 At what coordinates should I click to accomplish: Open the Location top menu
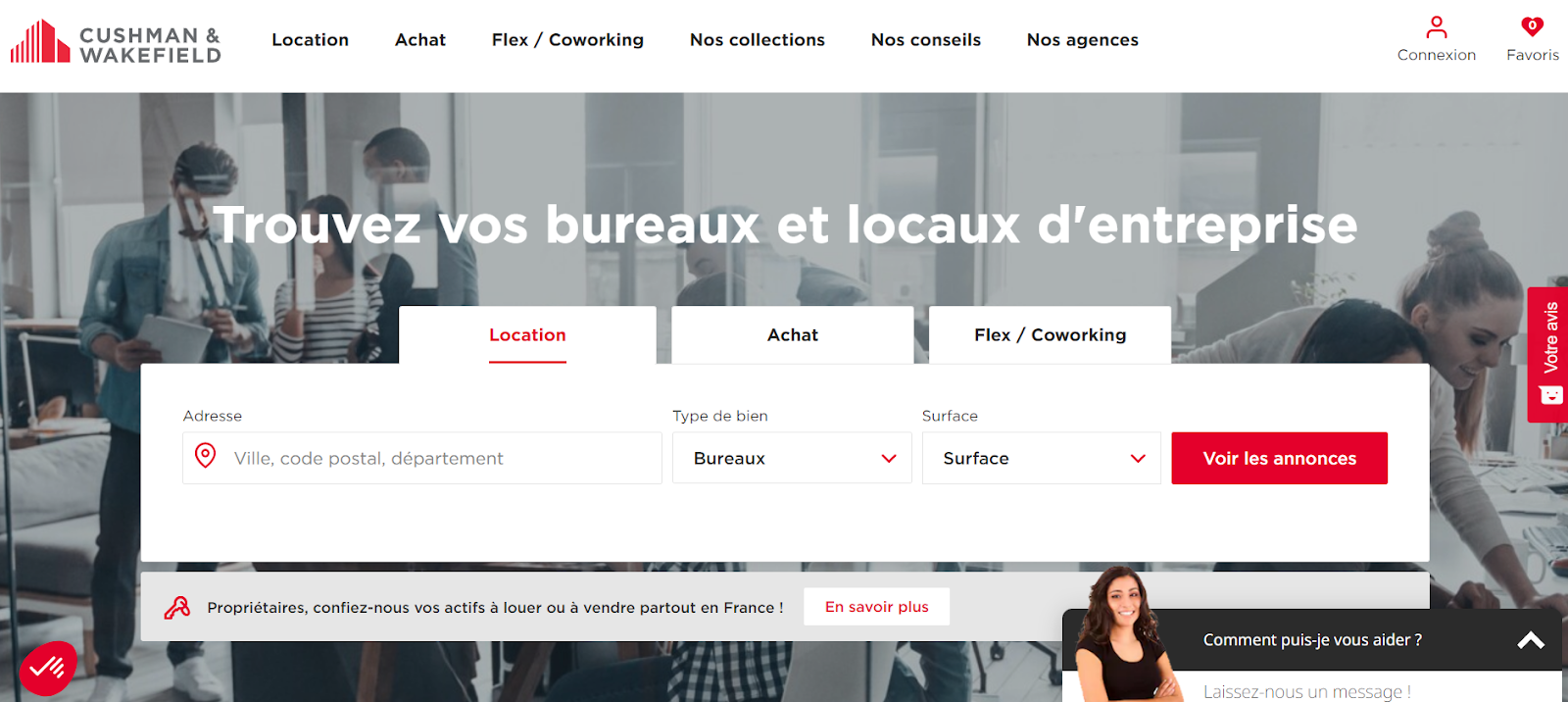[x=310, y=40]
